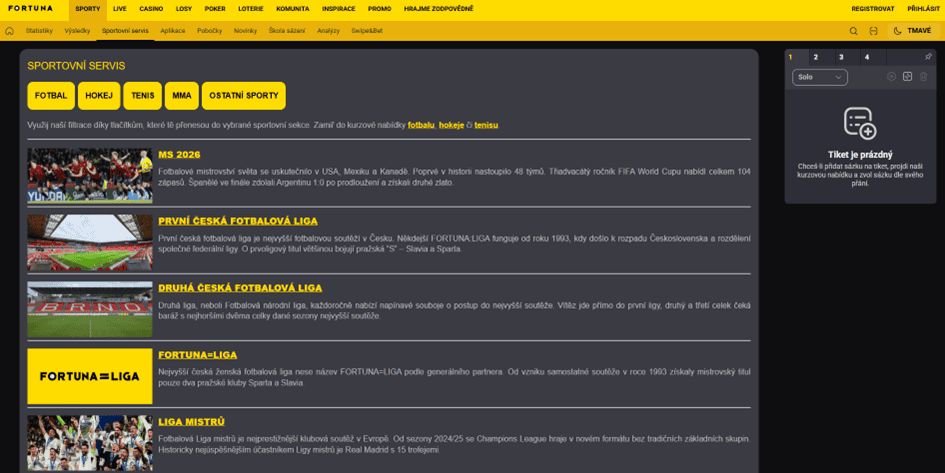The image size is (945, 473).
Task: Open Výsledky submenu
Action: point(77,31)
